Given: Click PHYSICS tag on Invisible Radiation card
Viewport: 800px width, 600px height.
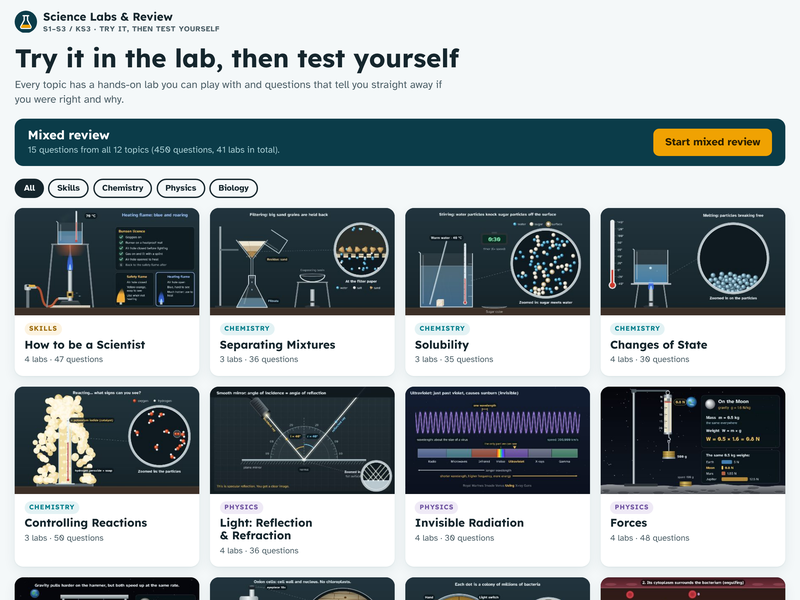Looking at the screenshot, I should point(436,507).
